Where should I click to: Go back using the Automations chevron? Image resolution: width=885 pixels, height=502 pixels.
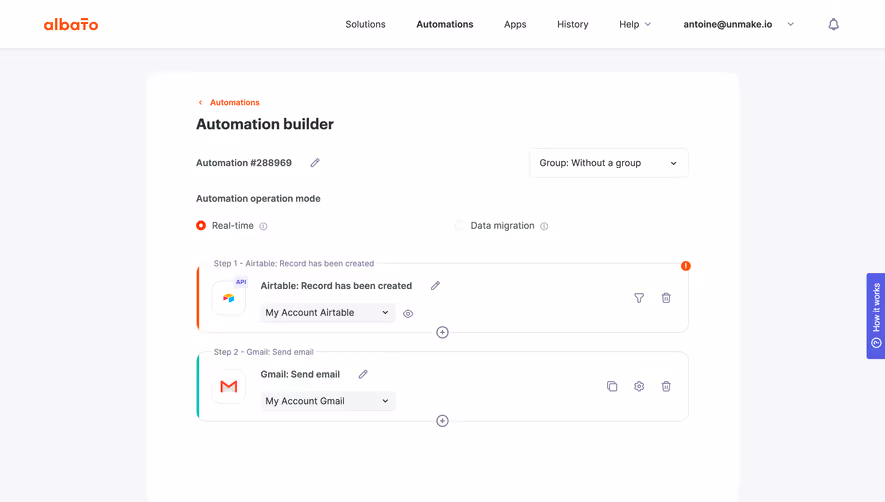[x=200, y=102]
